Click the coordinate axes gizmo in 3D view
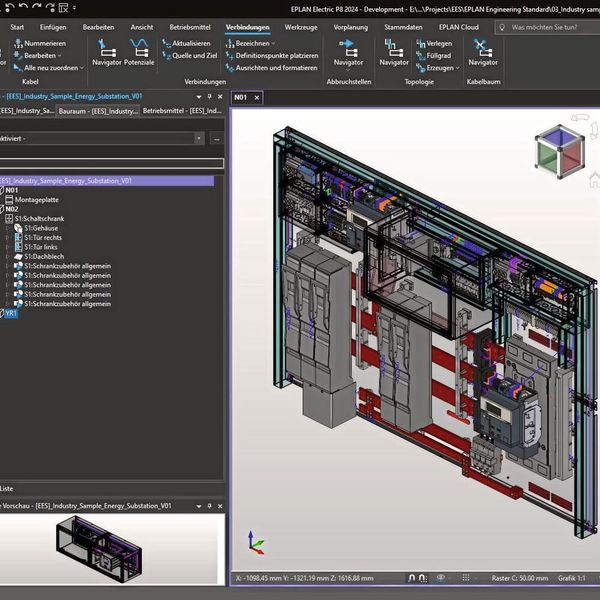The image size is (600, 600). 255,543
